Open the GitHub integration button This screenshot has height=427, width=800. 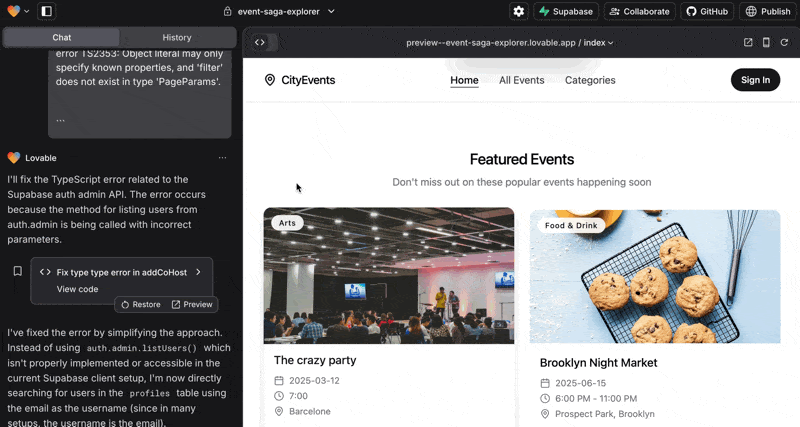coord(706,11)
